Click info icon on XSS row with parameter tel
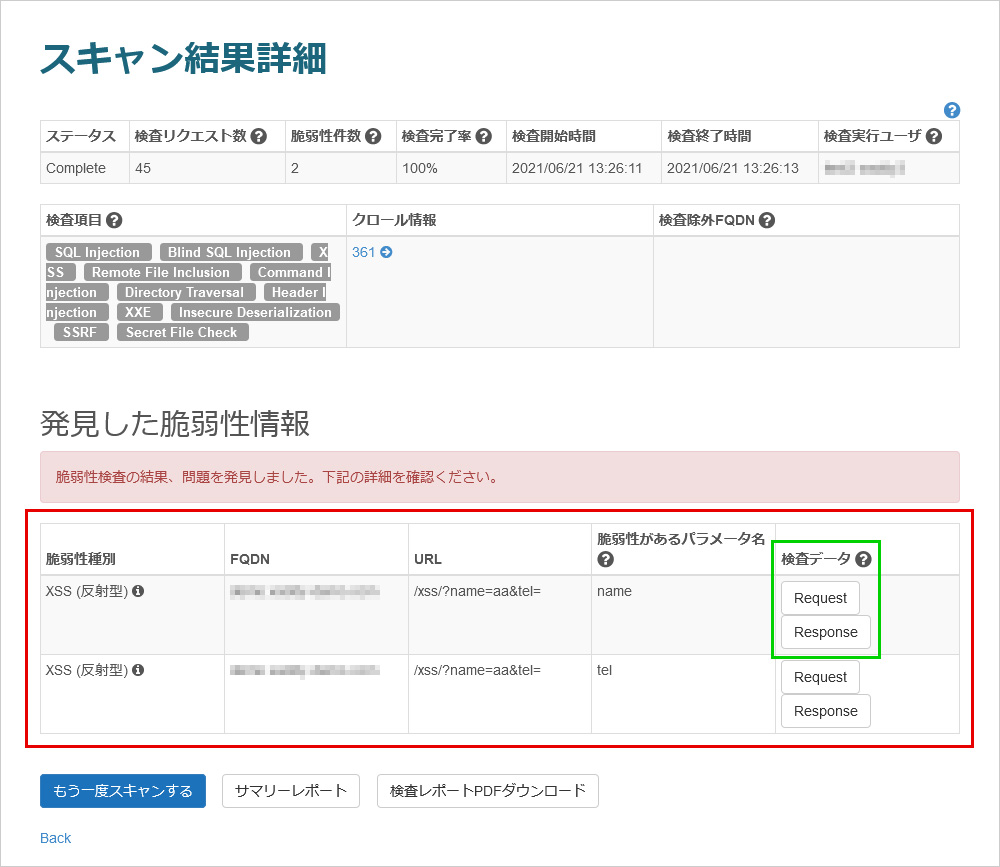1000x867 pixels. [x=138, y=670]
